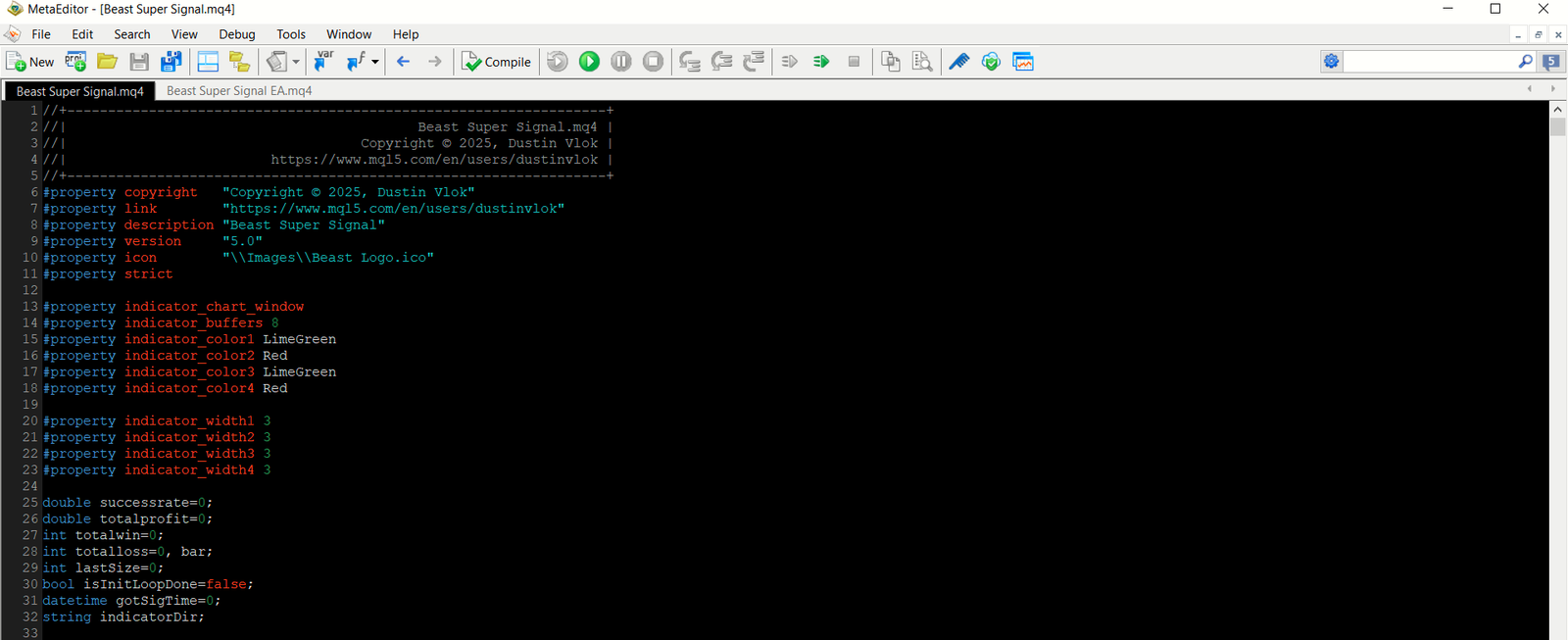Click the indicator_buffers 8 line
The width and height of the screenshot is (1568, 640).
tap(161, 323)
